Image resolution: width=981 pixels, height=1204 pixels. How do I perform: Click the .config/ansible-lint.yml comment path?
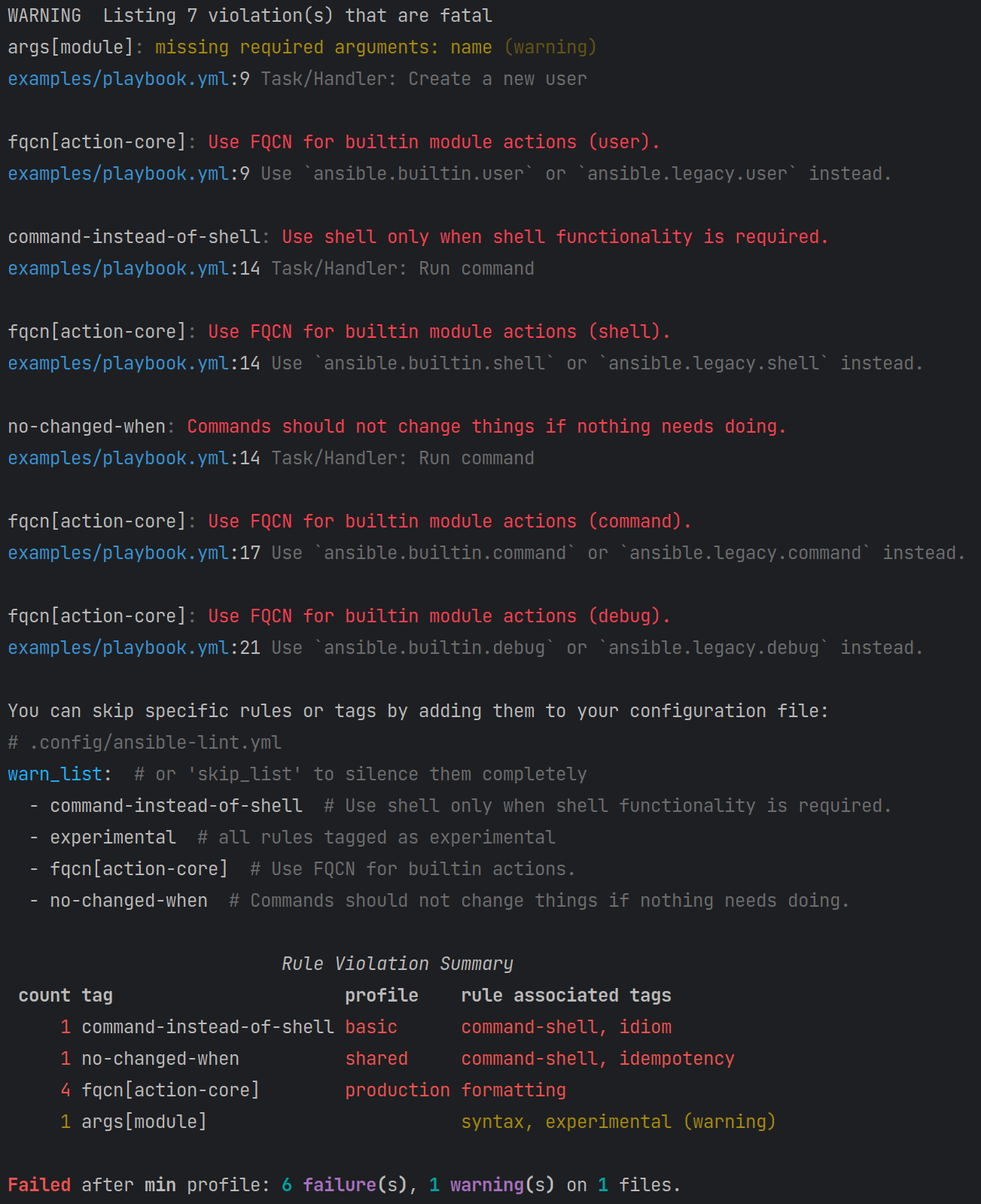155,743
